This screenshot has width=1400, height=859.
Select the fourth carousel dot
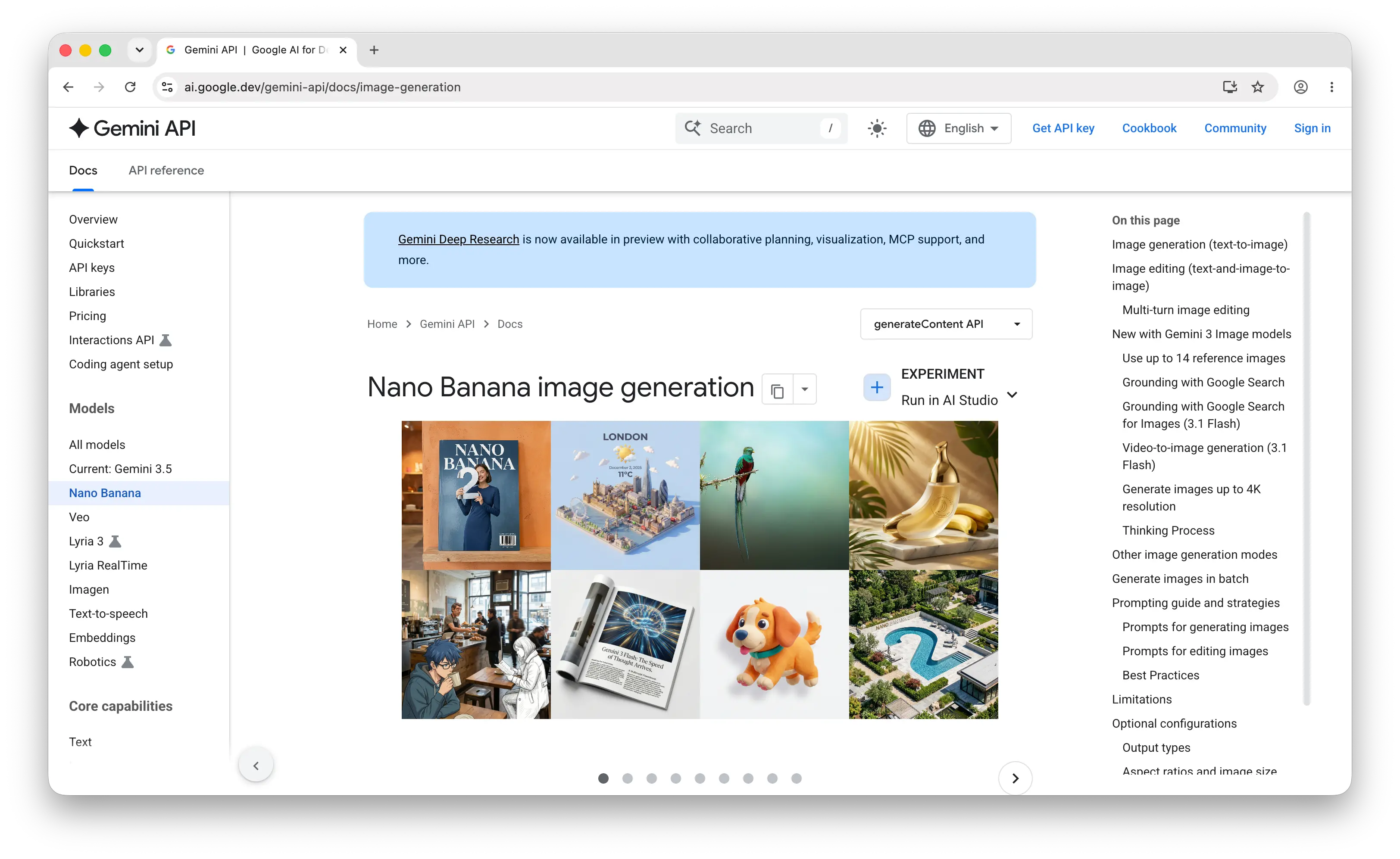point(675,778)
